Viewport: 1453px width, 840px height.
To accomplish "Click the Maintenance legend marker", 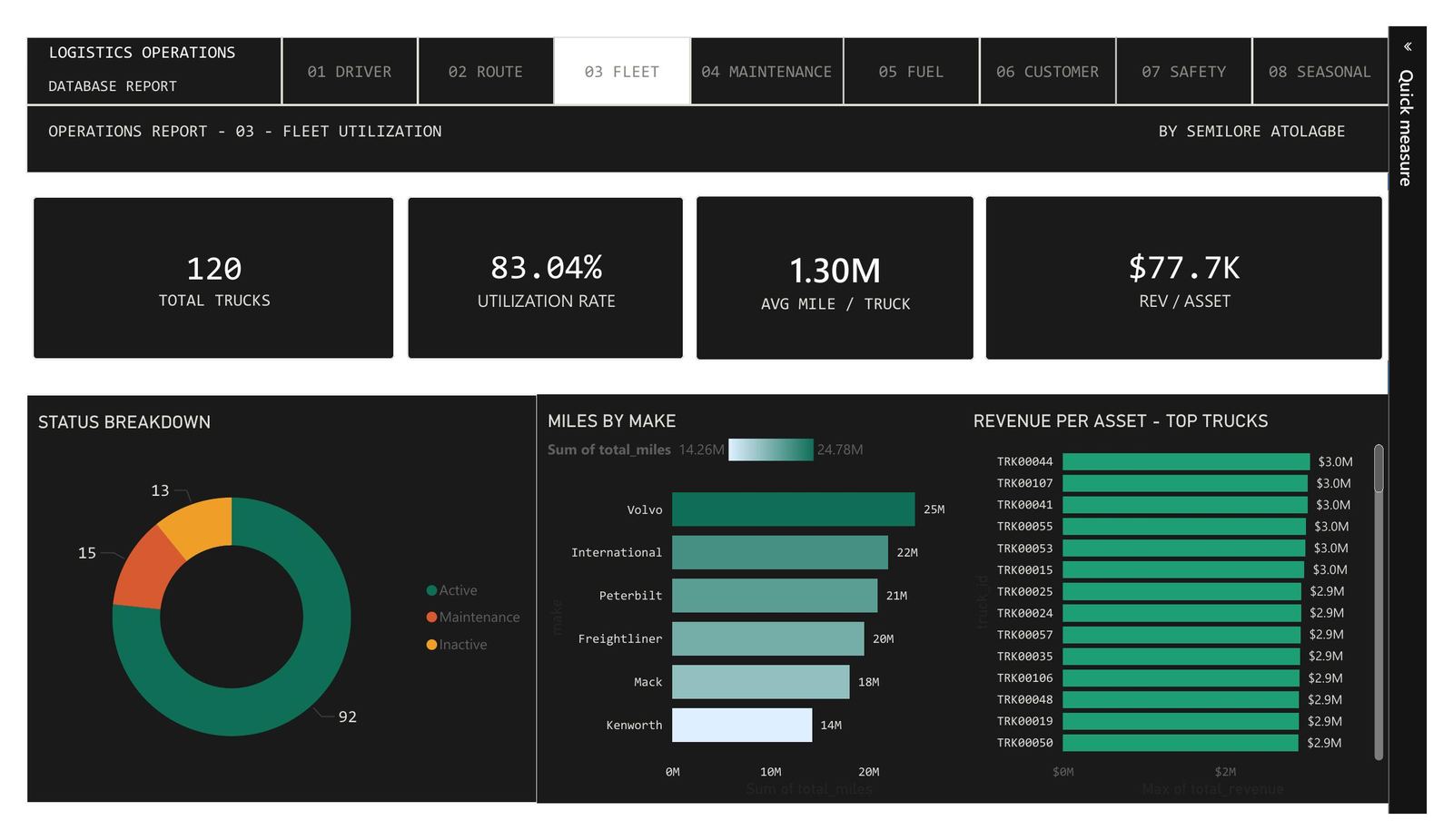I will click(x=431, y=618).
